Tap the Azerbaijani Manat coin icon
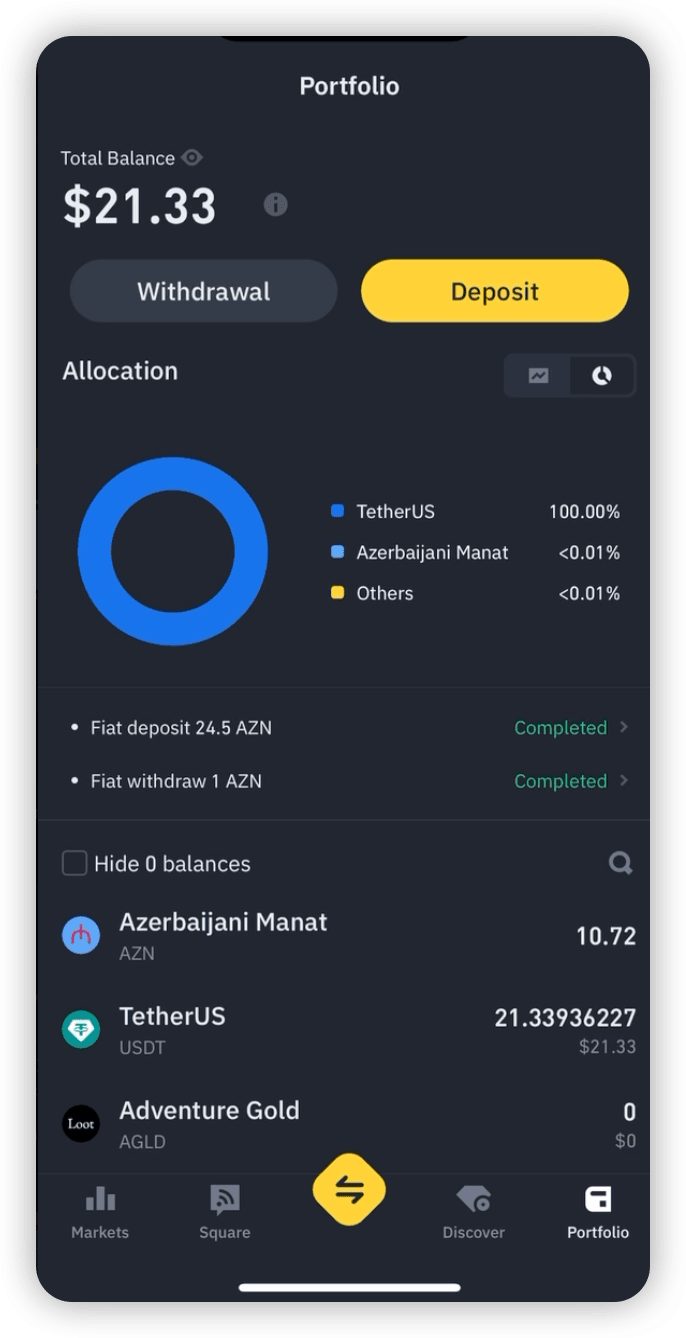 (81, 936)
